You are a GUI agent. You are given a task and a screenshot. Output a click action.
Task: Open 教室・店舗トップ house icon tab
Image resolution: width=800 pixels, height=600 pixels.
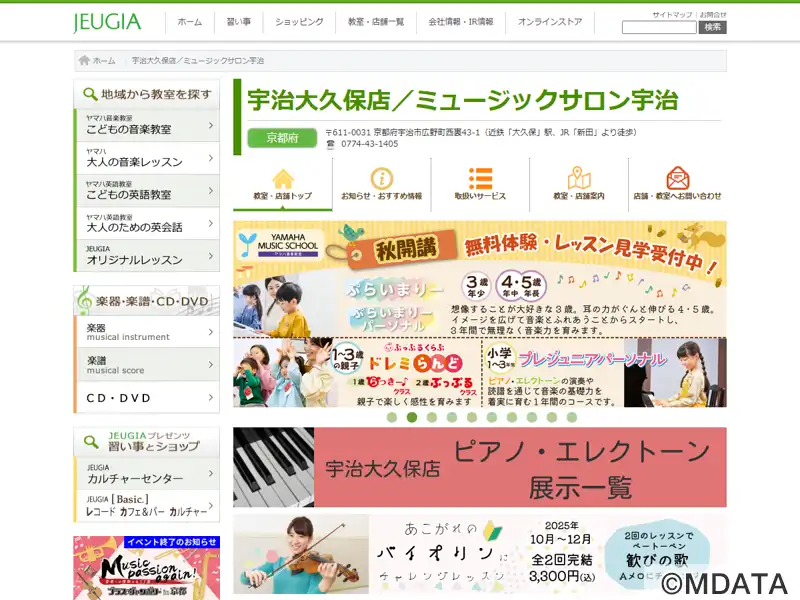click(283, 179)
